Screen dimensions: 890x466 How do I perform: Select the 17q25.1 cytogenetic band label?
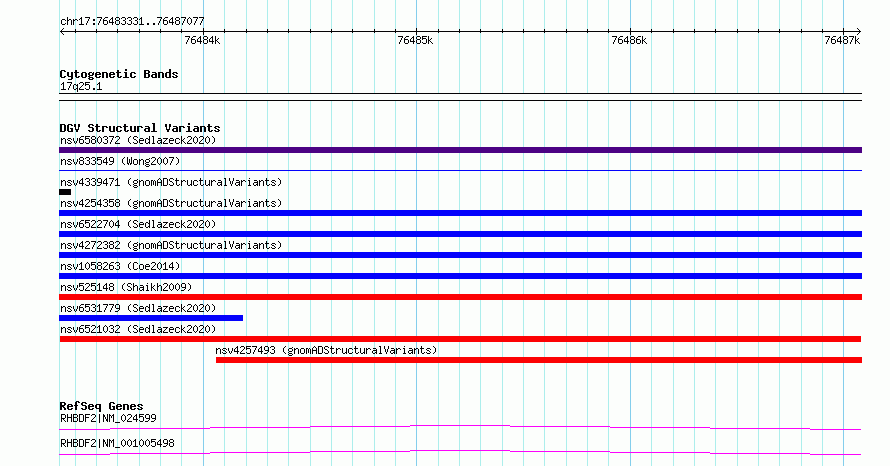pyautogui.click(x=81, y=86)
